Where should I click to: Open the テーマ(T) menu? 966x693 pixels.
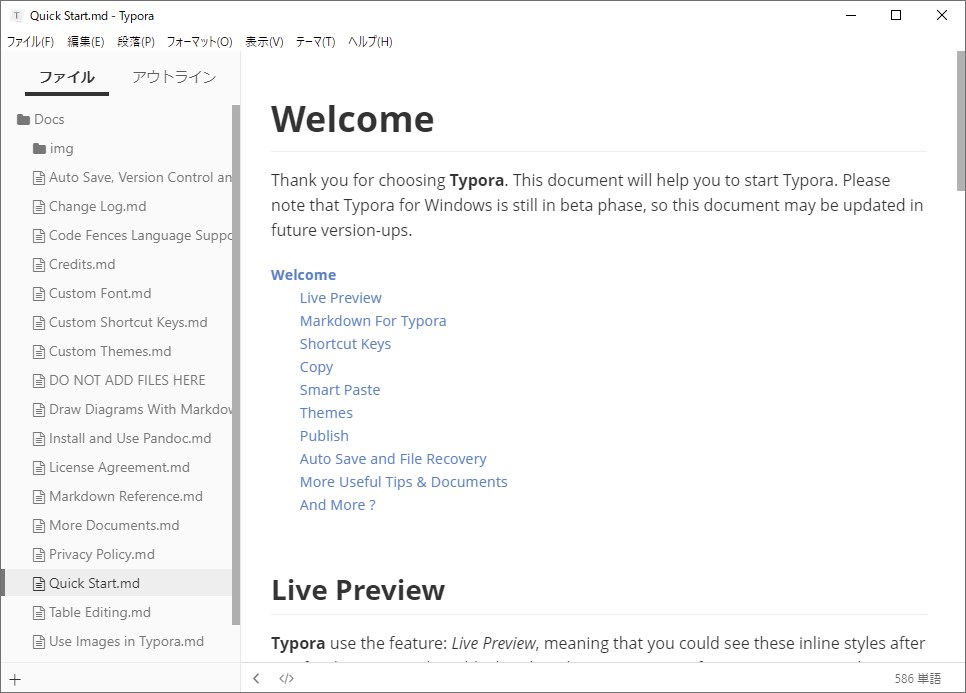(315, 42)
